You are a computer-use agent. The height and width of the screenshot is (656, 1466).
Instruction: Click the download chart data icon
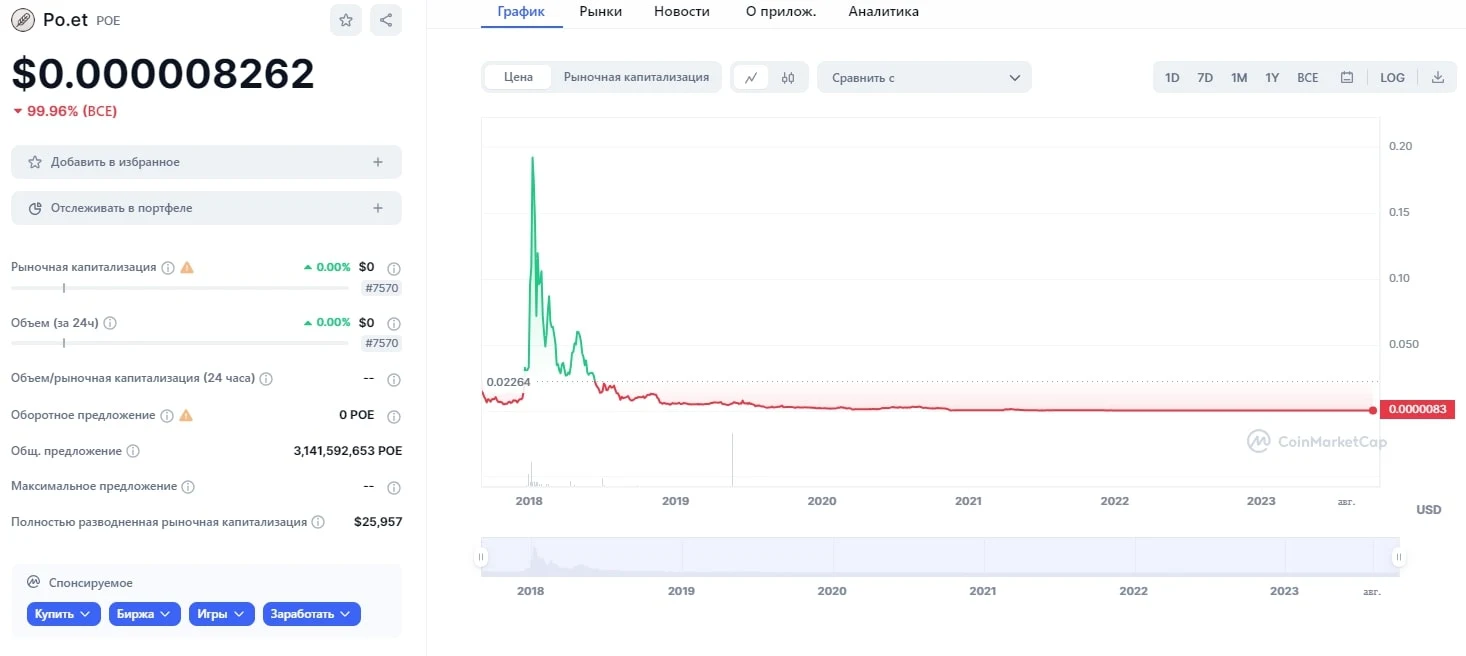click(x=1438, y=77)
